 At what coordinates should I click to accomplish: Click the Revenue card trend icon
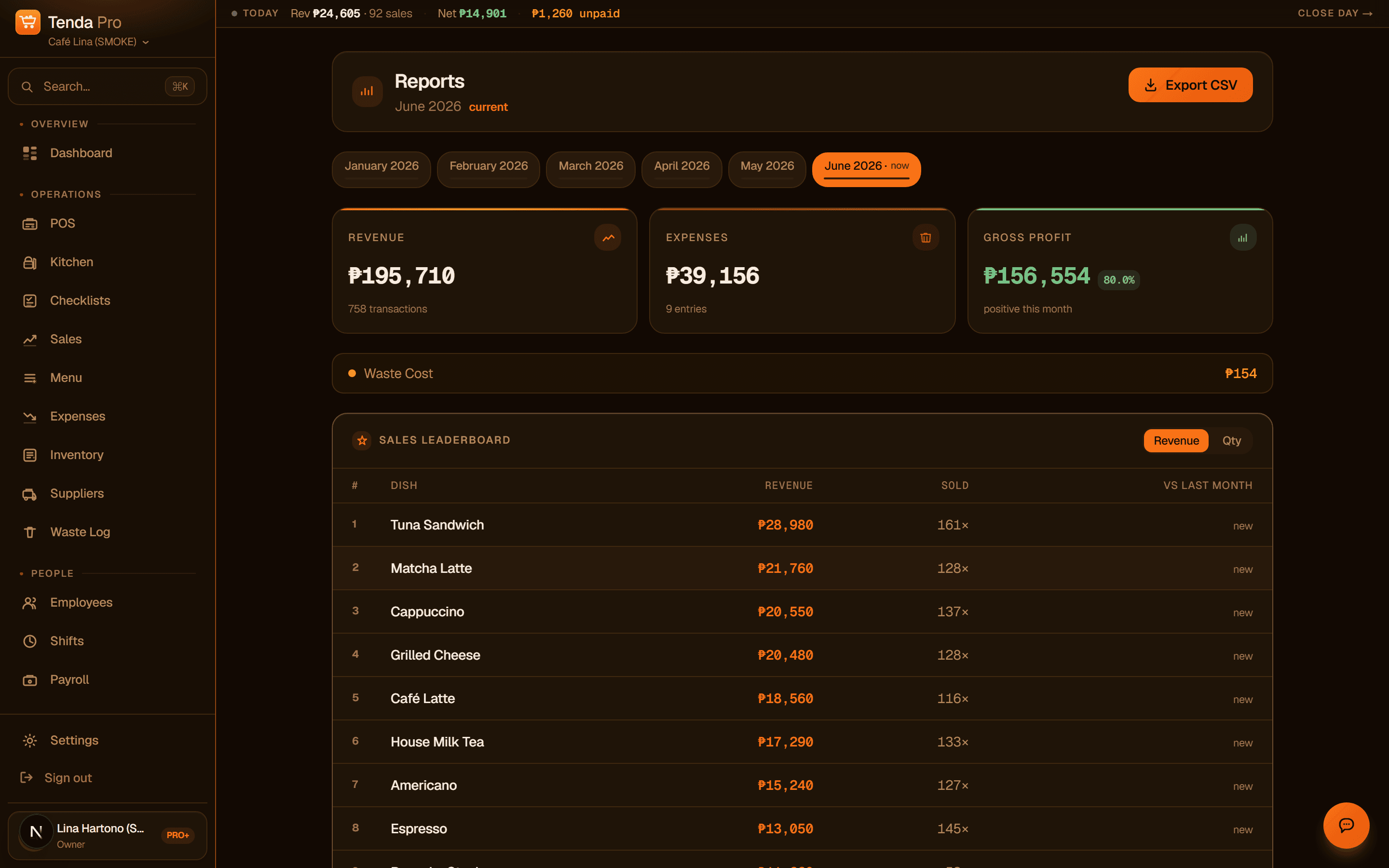pyautogui.click(x=608, y=238)
